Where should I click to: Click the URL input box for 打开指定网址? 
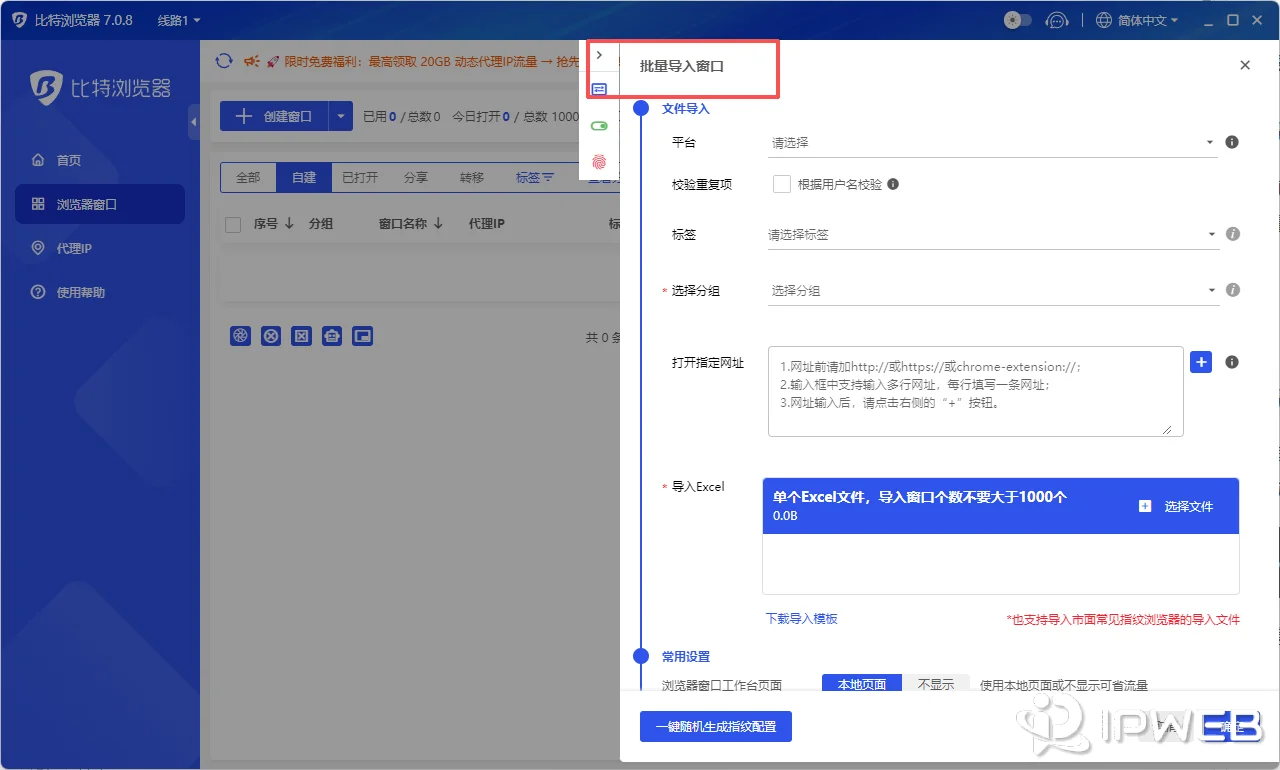coord(975,392)
